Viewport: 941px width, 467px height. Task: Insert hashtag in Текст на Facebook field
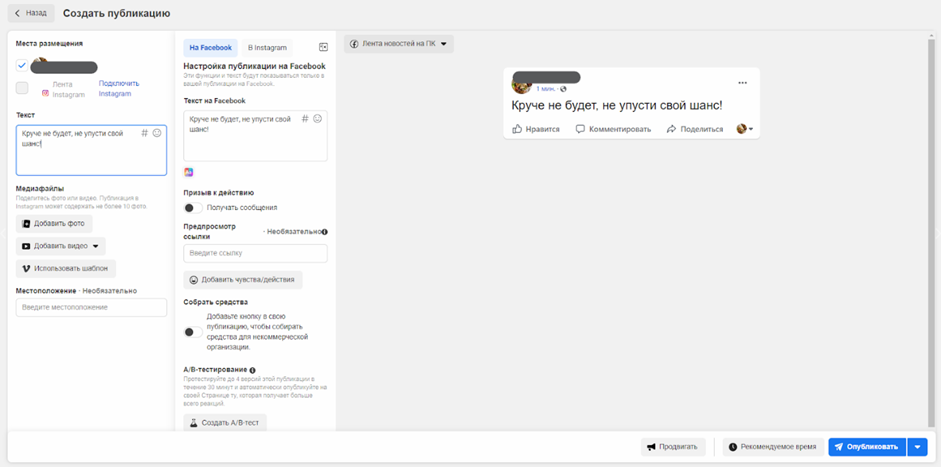click(x=305, y=119)
